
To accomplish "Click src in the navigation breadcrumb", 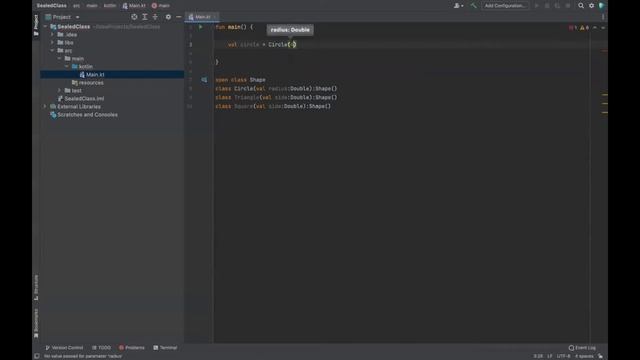I will (76, 6).
